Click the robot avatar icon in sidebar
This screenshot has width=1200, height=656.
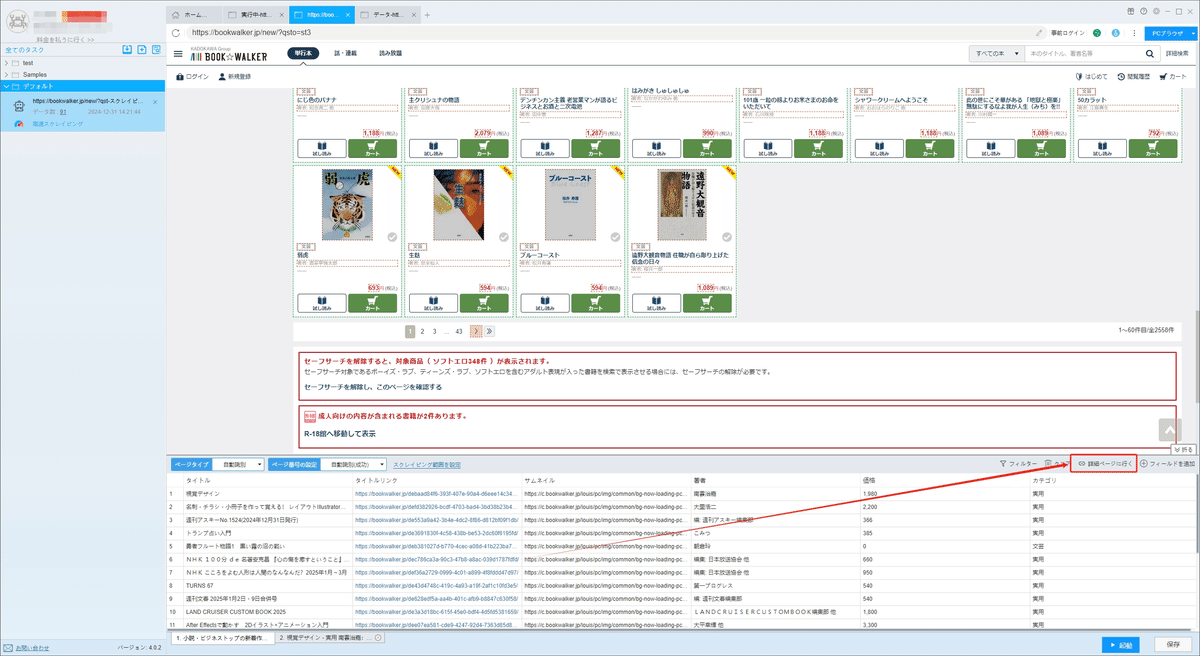tap(18, 106)
